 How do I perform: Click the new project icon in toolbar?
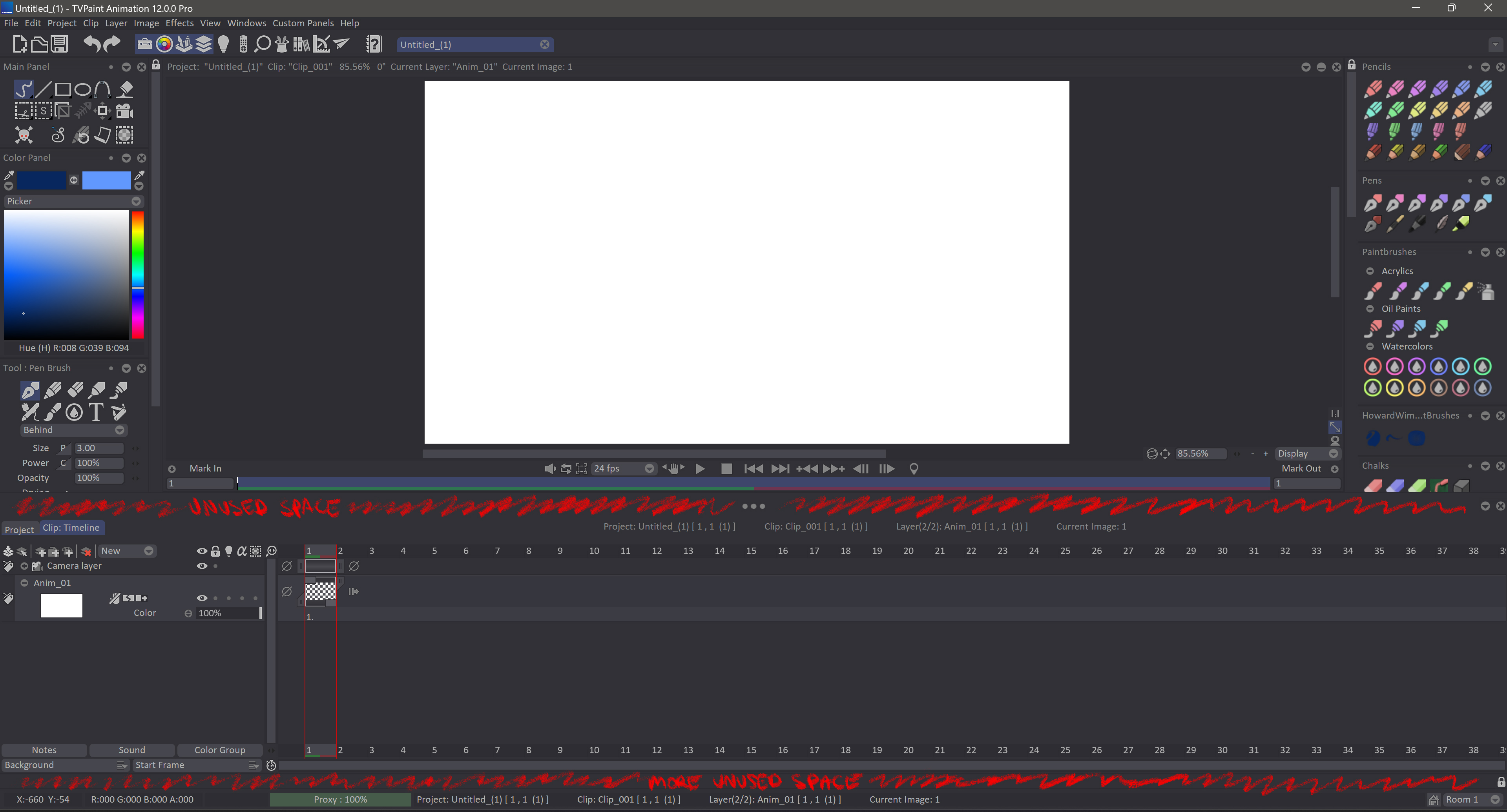pos(19,44)
